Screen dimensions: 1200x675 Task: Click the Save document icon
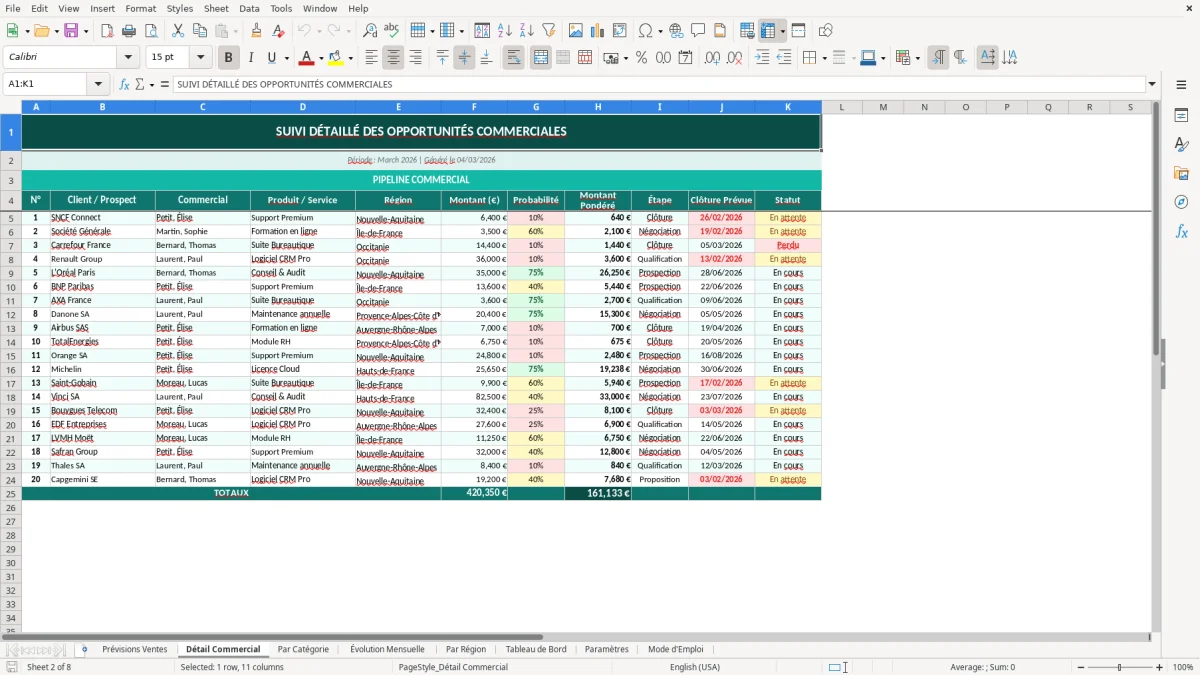tap(70, 31)
